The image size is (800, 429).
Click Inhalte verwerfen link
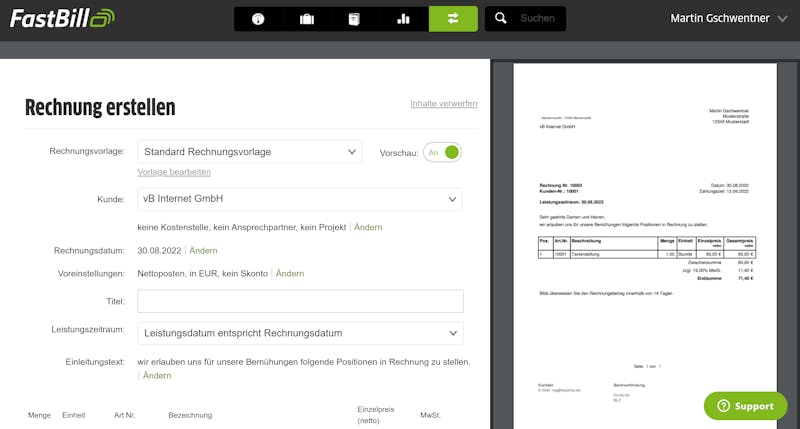pyautogui.click(x=443, y=104)
